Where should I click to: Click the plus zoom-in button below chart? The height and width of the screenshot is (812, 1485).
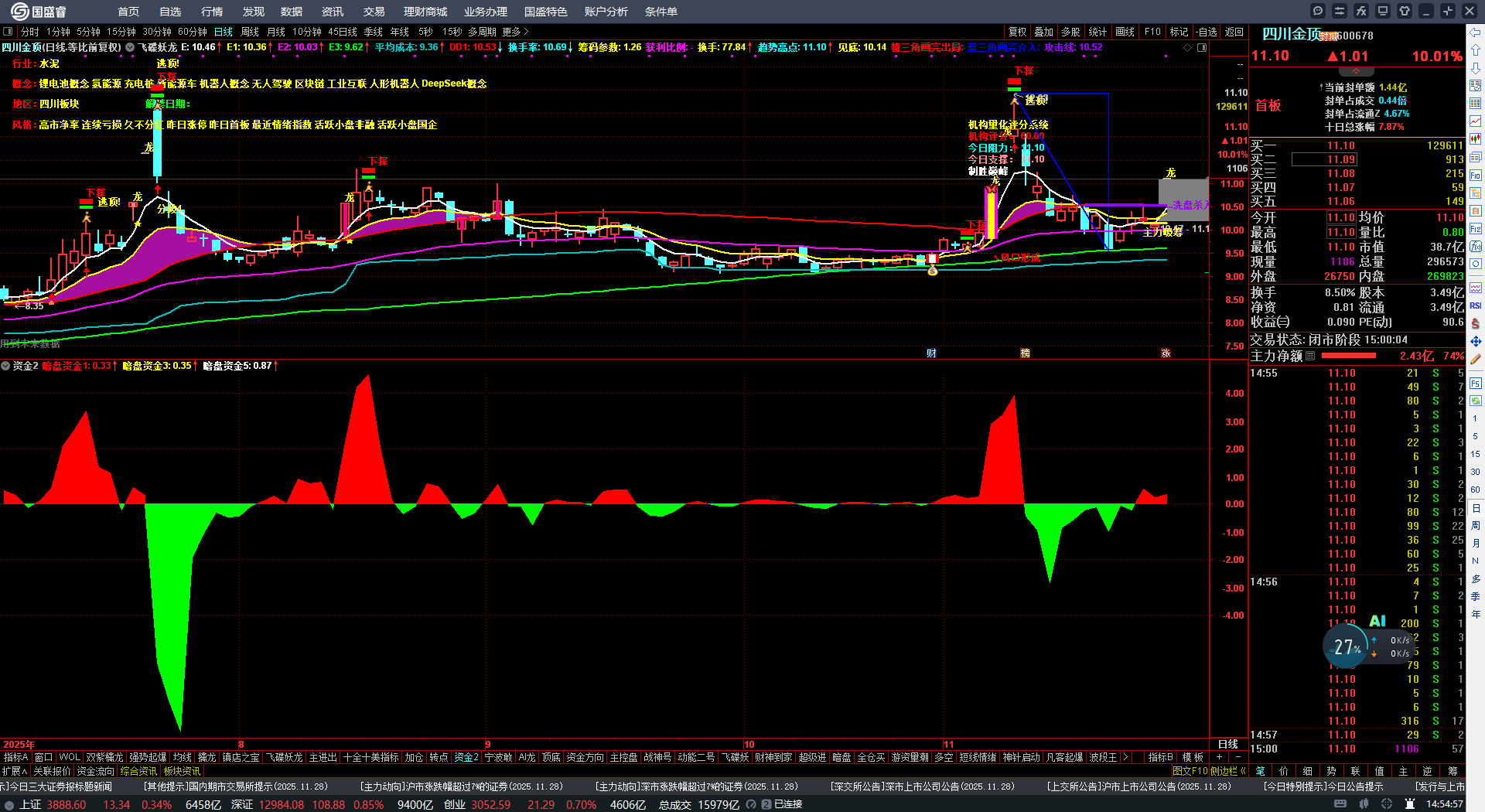[x=1219, y=757]
